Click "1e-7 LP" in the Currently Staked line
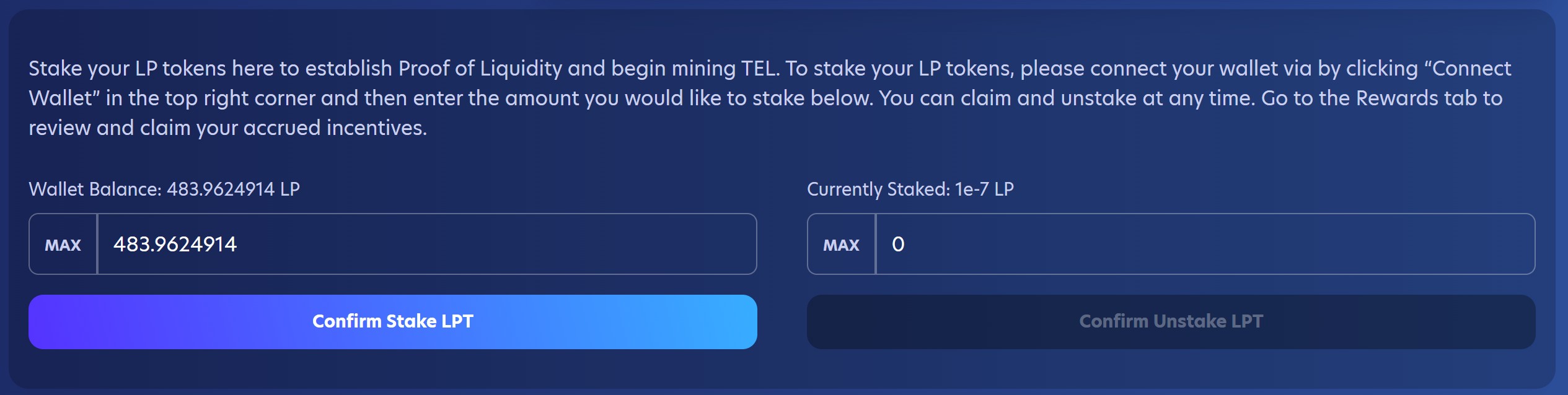Screen dimensions: 1568x395 tap(984, 189)
